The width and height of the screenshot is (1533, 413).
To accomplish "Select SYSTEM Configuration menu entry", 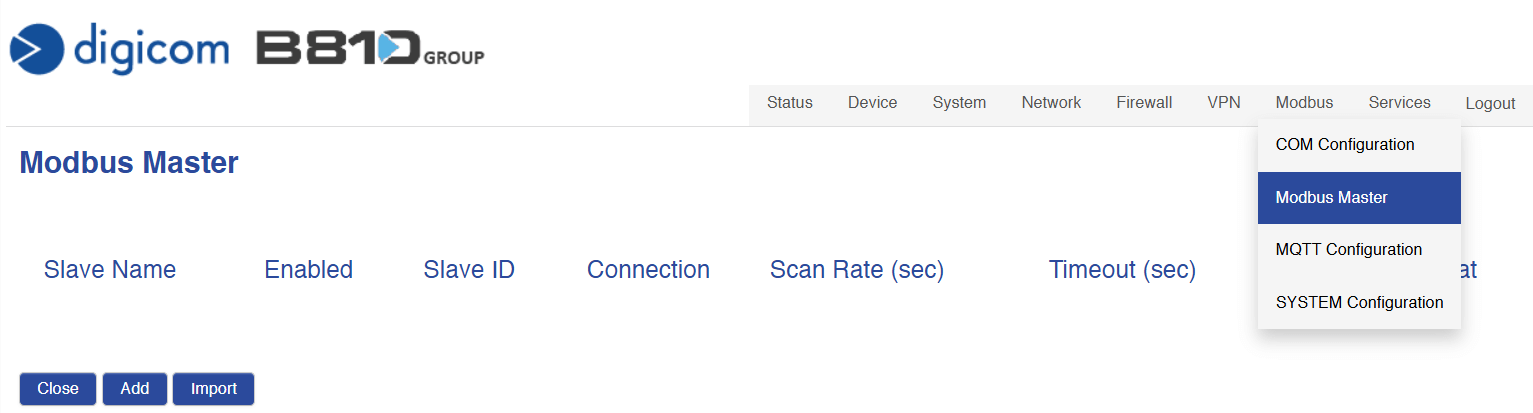I will [x=1359, y=302].
